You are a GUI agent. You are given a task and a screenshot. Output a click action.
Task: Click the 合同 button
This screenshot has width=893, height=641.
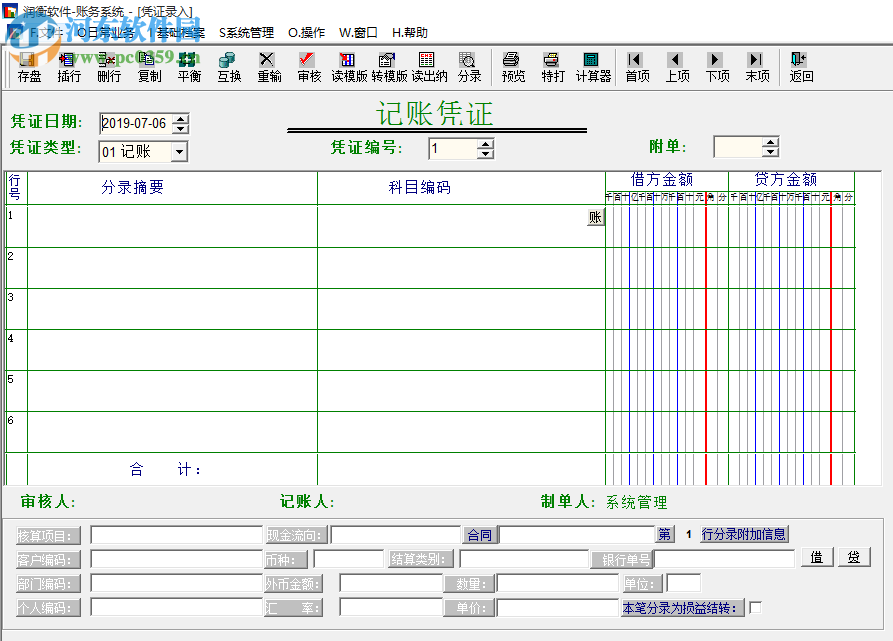coord(480,535)
